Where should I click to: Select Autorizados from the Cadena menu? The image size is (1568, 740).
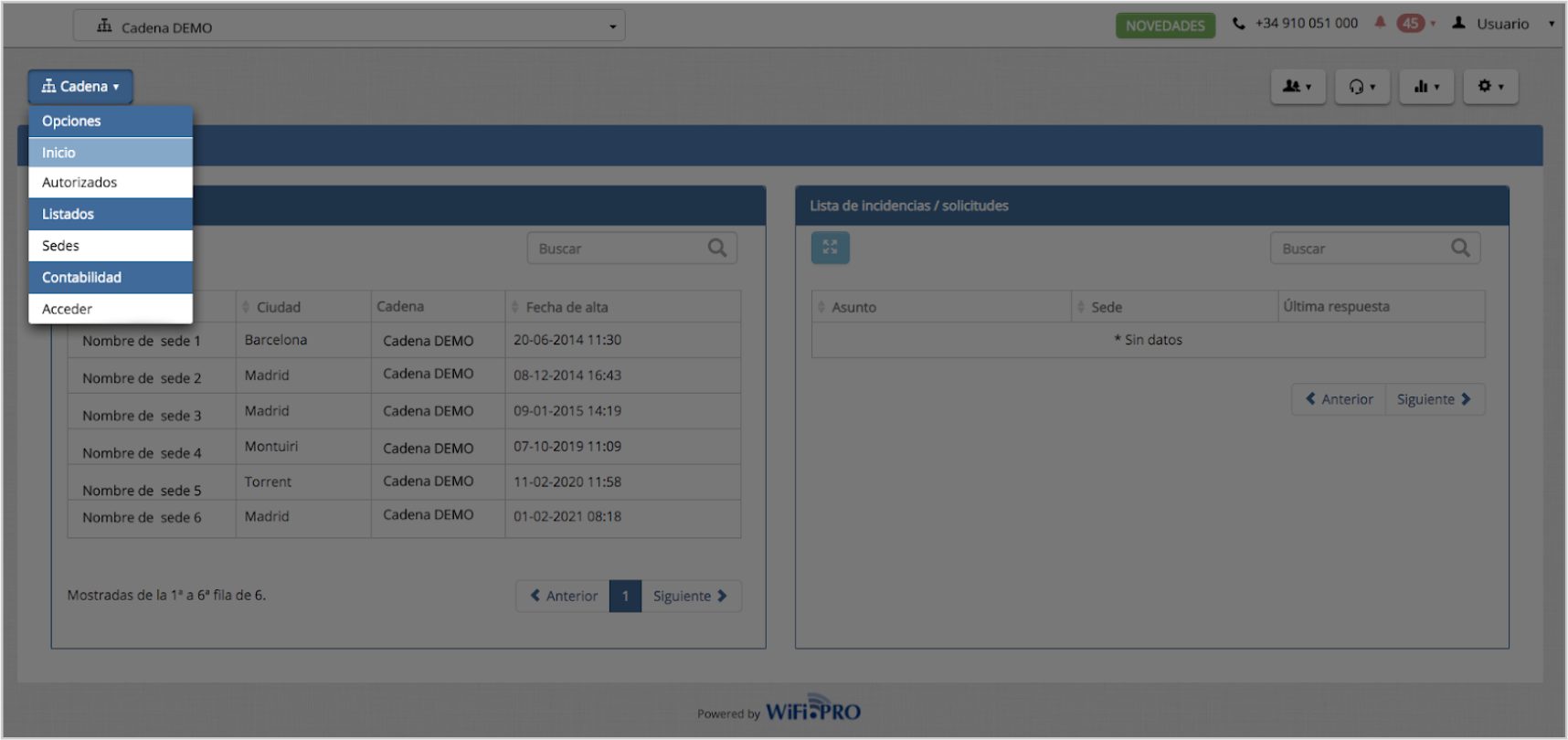(111, 183)
